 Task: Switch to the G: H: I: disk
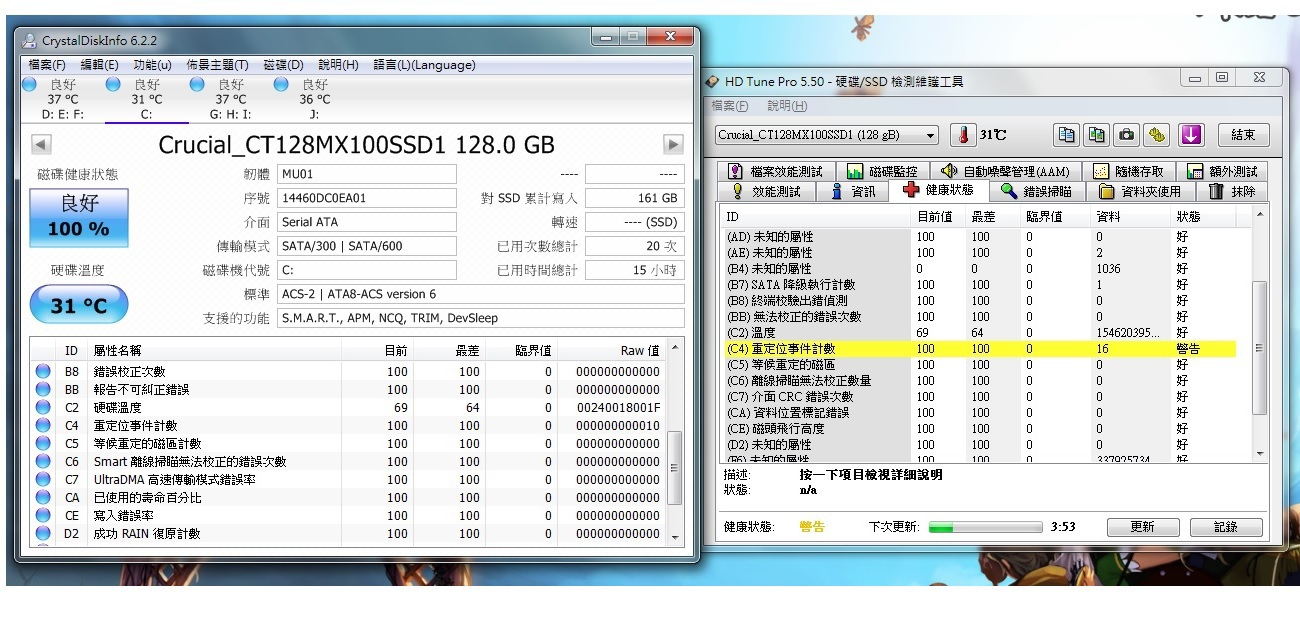pos(230,99)
